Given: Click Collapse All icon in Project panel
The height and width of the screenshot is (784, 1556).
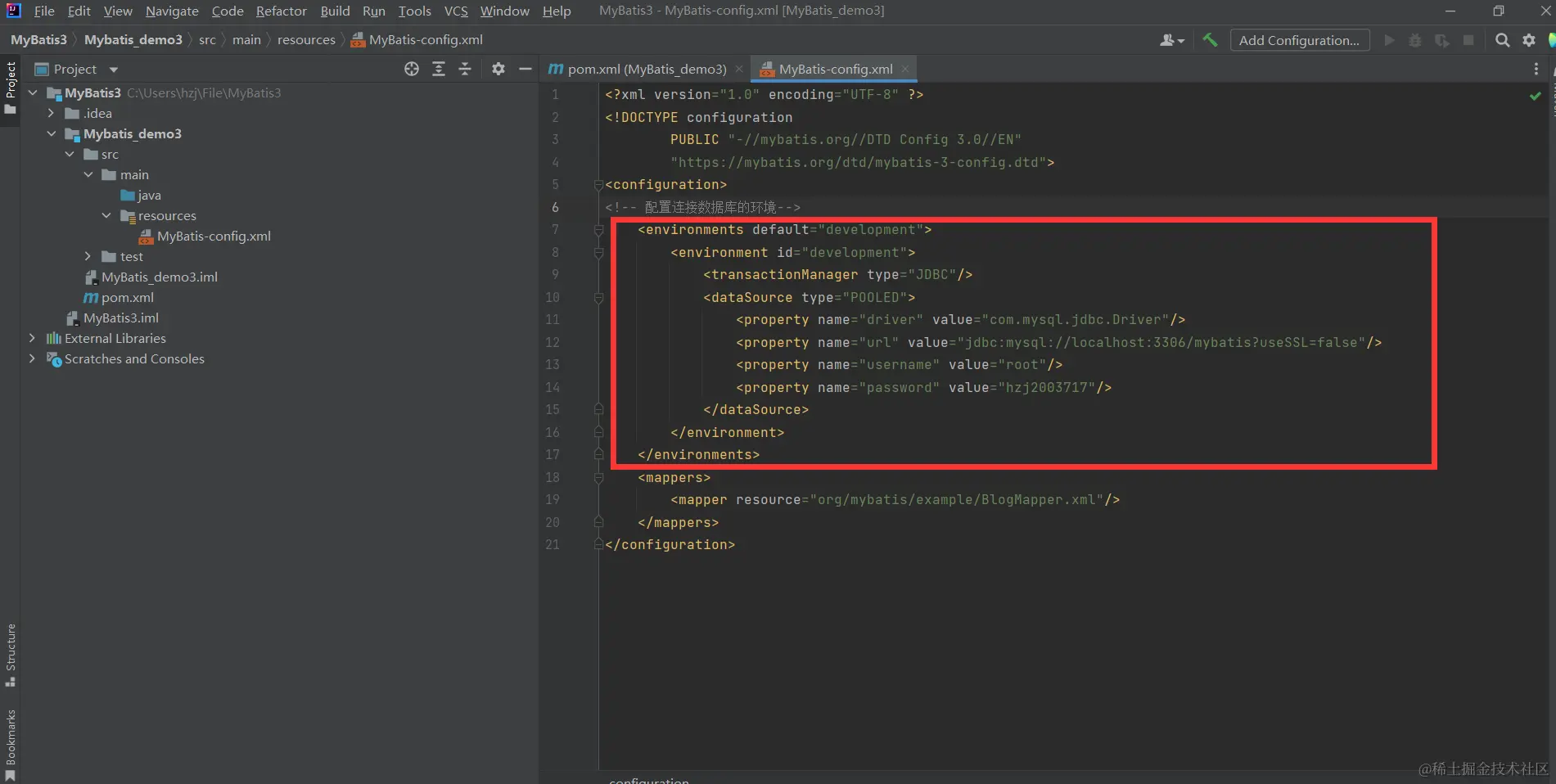Looking at the screenshot, I should tap(465, 69).
